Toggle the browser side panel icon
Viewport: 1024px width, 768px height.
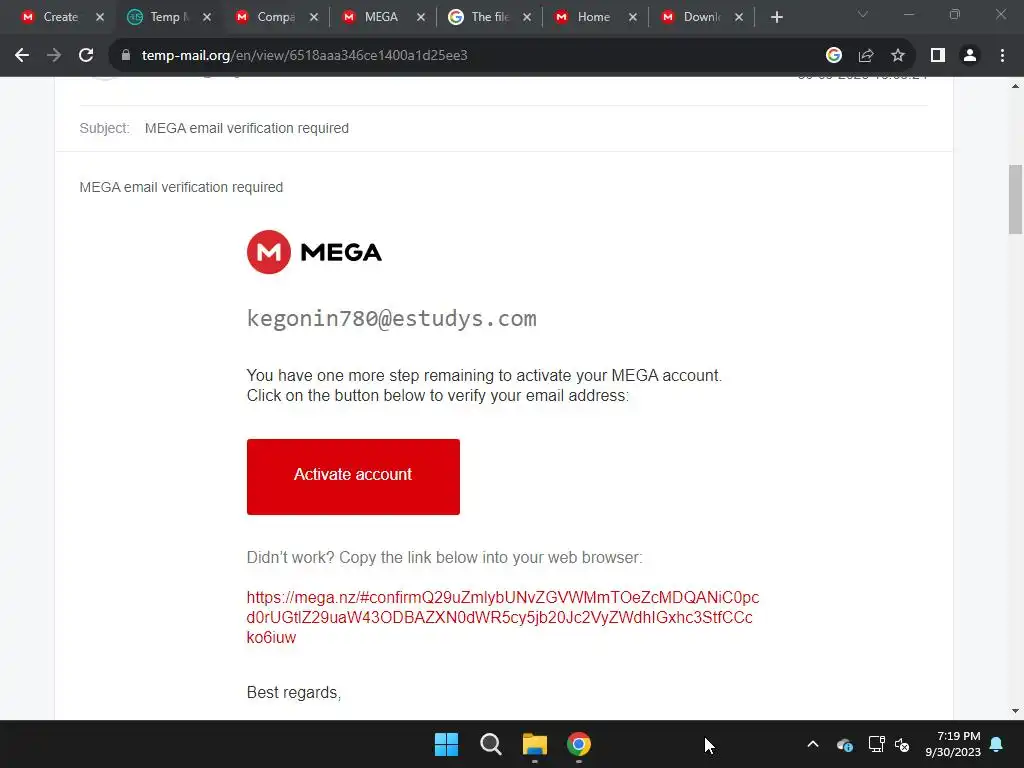tap(938, 56)
